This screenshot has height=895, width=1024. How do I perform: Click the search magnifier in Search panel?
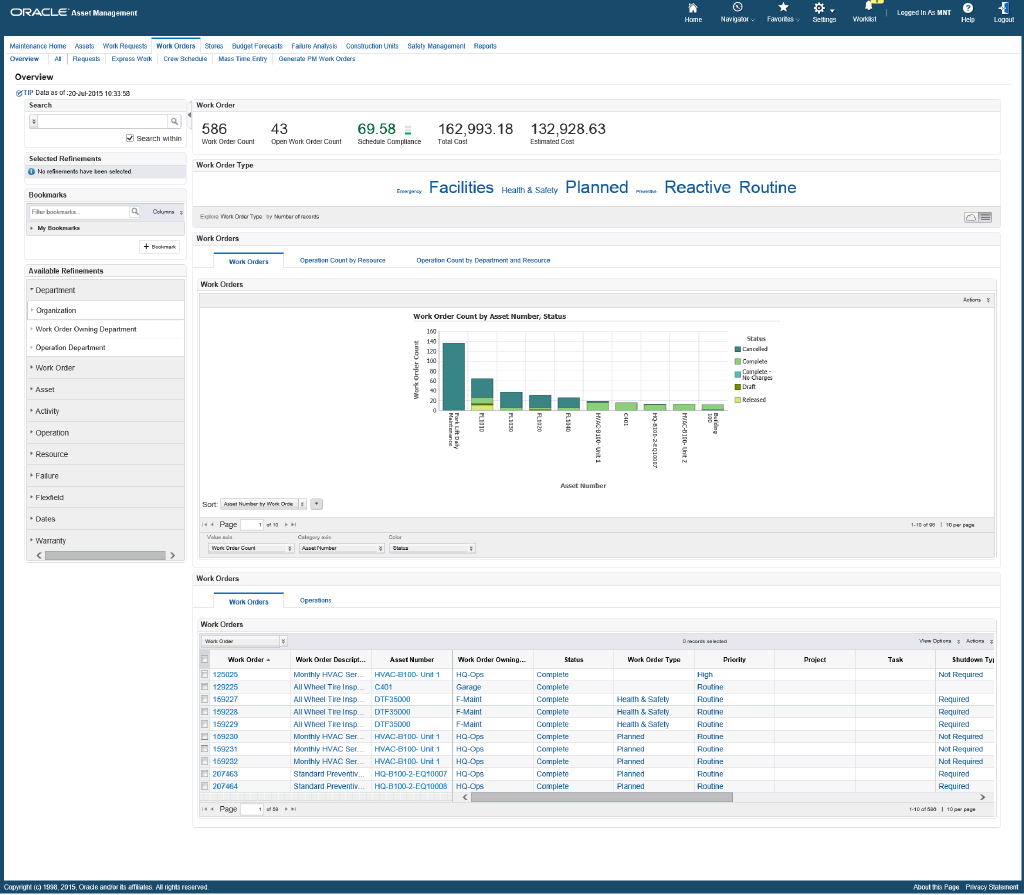174,121
